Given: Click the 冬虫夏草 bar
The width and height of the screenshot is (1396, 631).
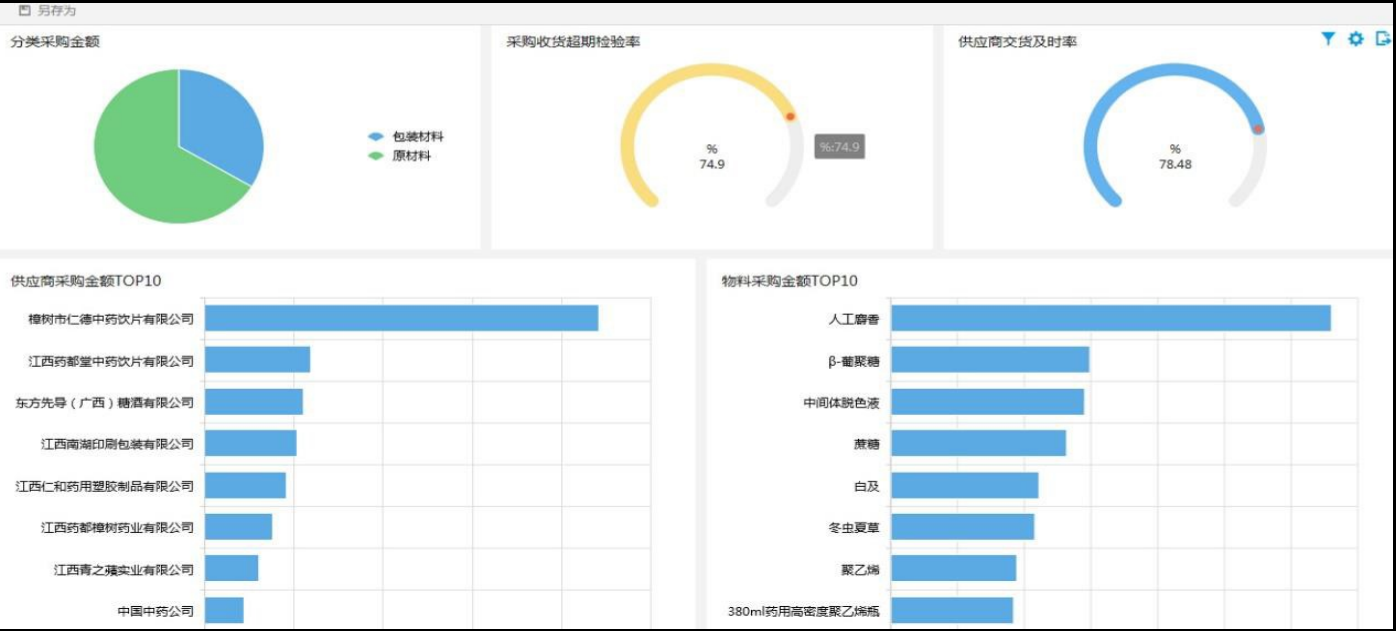Looking at the screenshot, I should coord(962,527).
